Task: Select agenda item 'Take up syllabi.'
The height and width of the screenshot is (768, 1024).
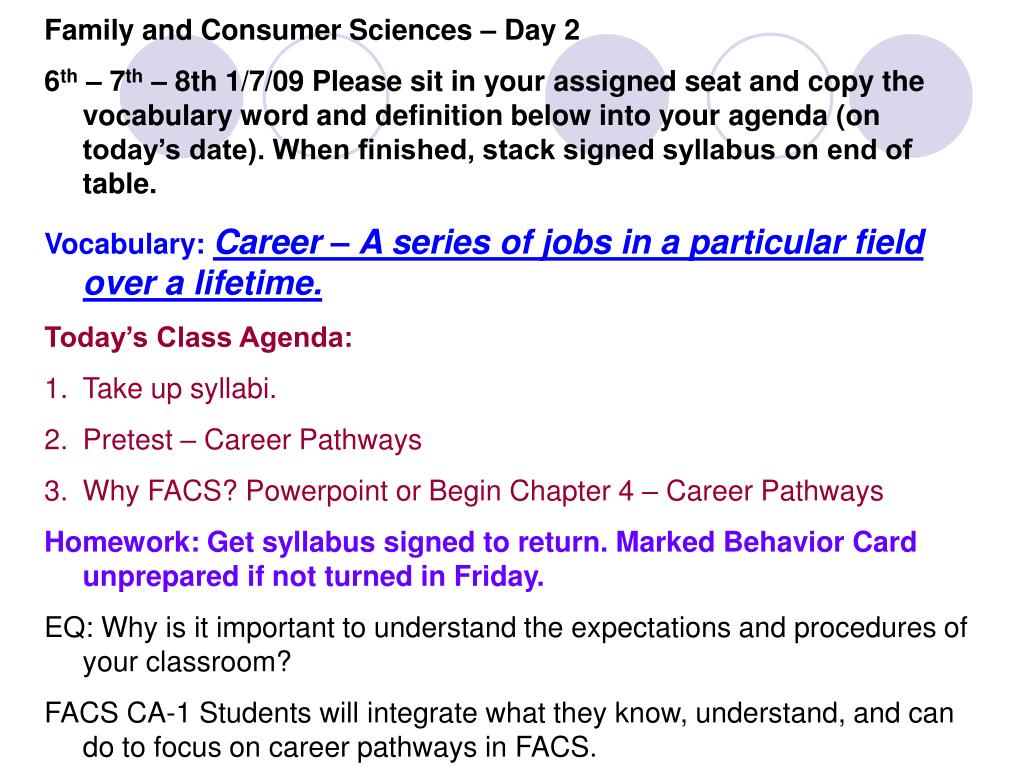Action: coord(180,389)
